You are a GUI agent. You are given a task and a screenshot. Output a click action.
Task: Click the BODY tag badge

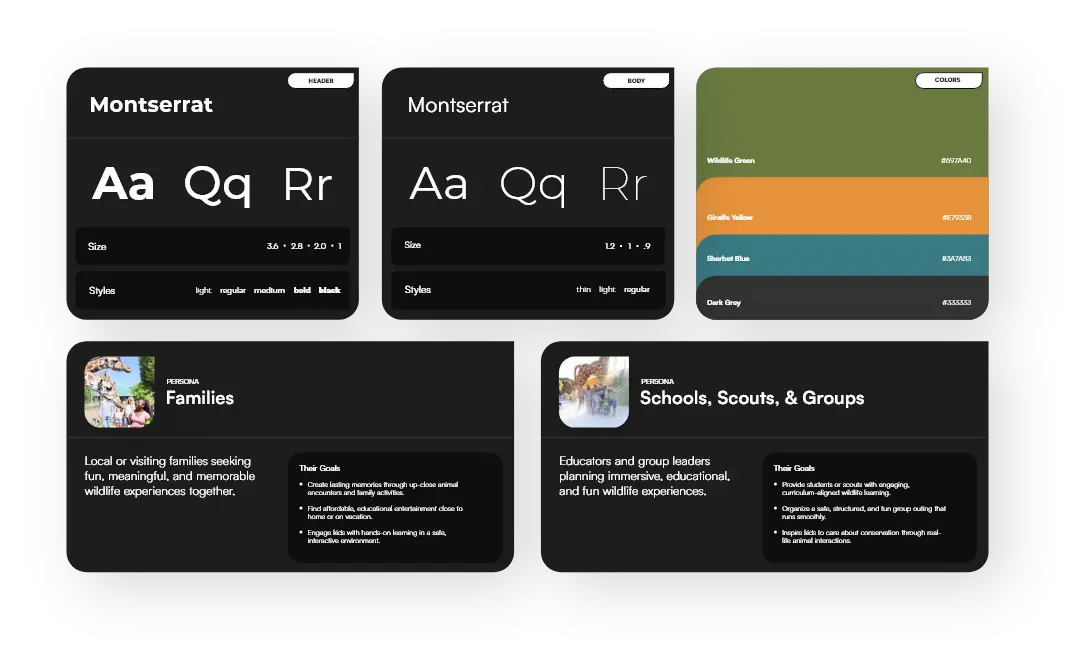[x=636, y=81]
